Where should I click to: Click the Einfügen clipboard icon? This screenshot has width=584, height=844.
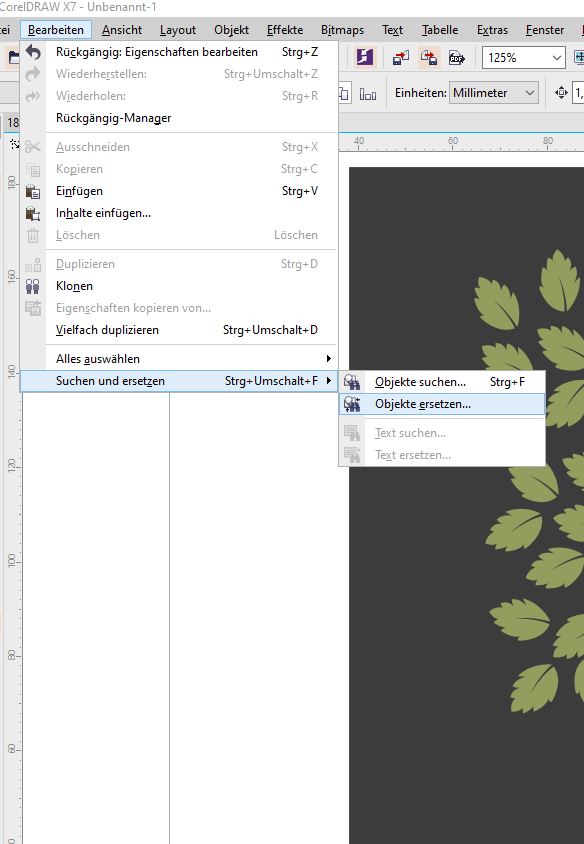[33, 191]
